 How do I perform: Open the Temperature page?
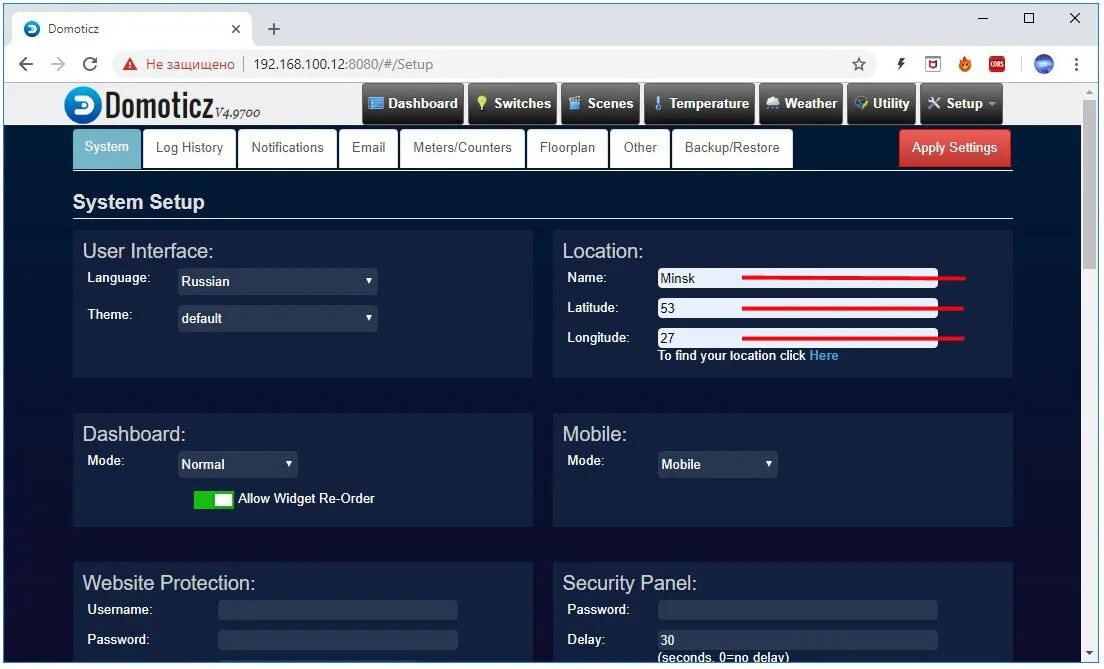(700, 104)
